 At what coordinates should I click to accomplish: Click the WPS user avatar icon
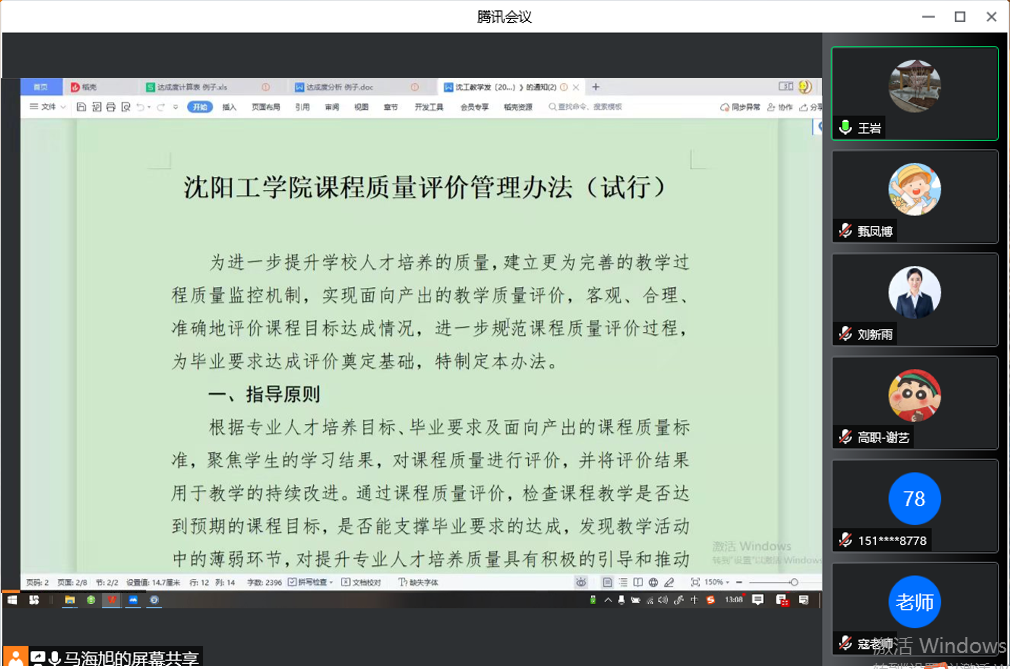point(805,86)
